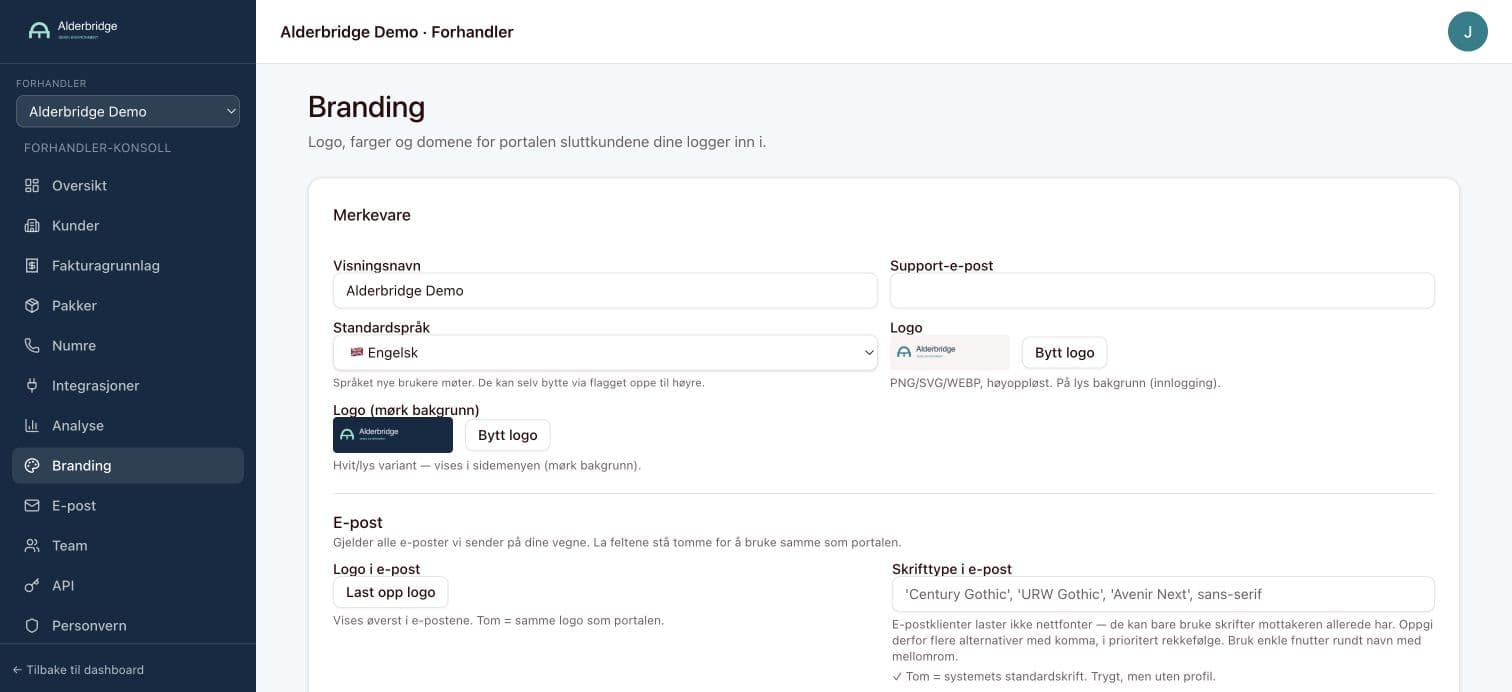This screenshot has height=692, width=1512.
Task: Click the Personvern shield icon
Action: tap(32, 625)
